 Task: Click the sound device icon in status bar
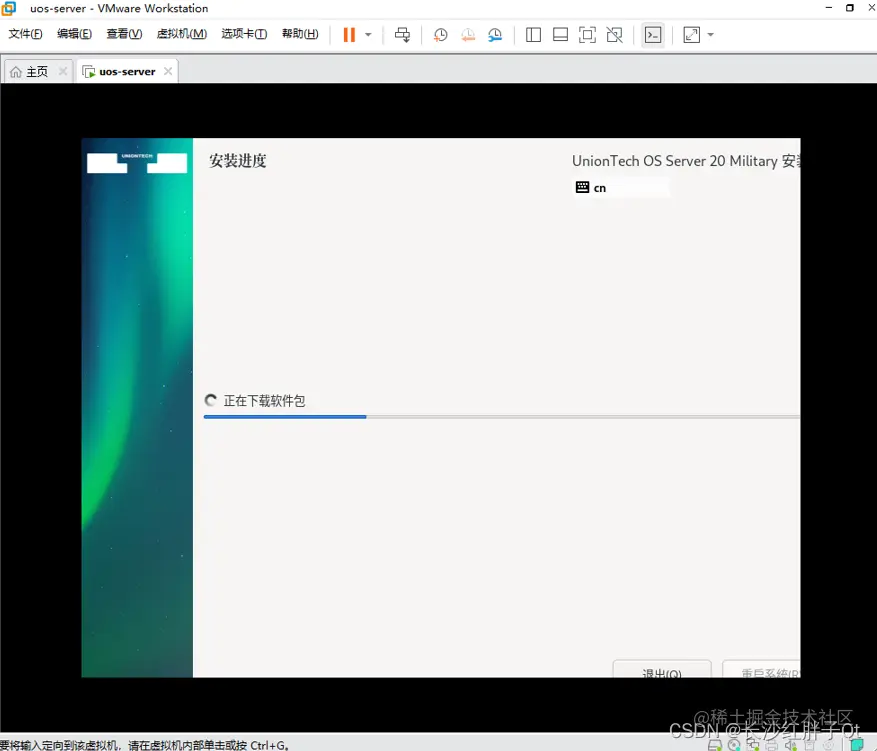tap(789, 744)
